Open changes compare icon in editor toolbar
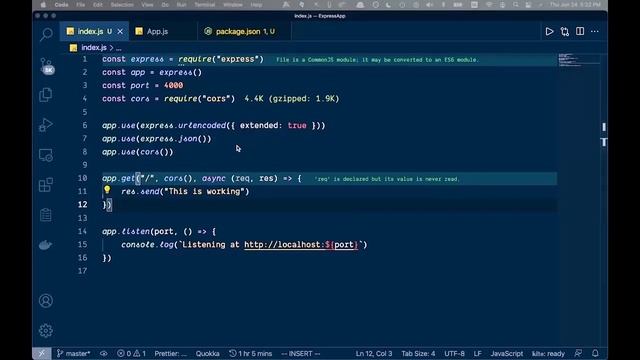This screenshot has height=360, width=640. pos(565,31)
